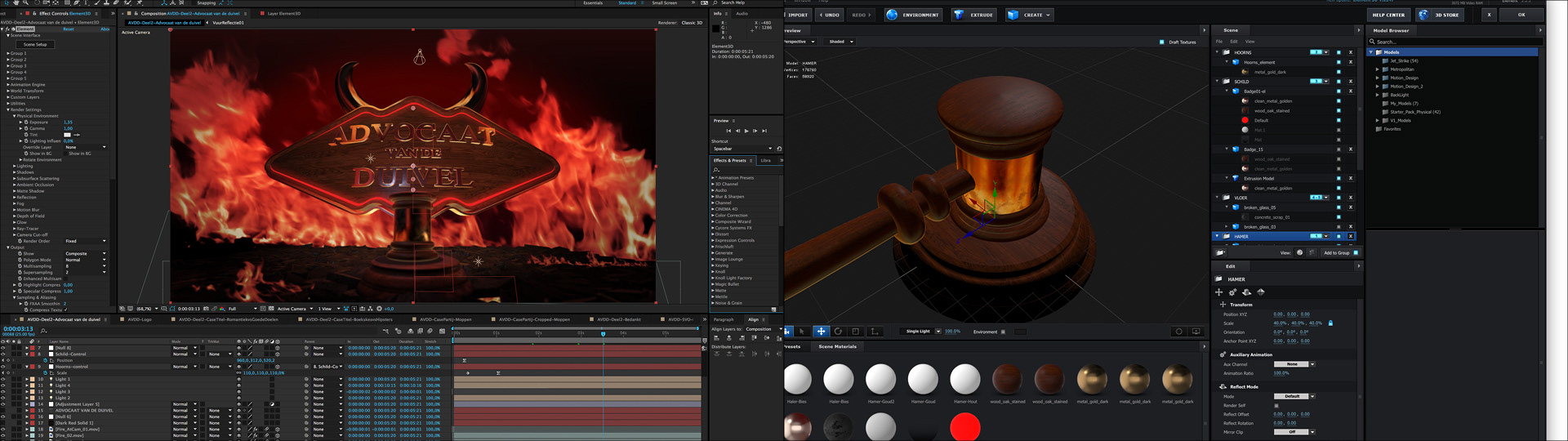Expand Group 1 in Effect Controls

[9, 53]
